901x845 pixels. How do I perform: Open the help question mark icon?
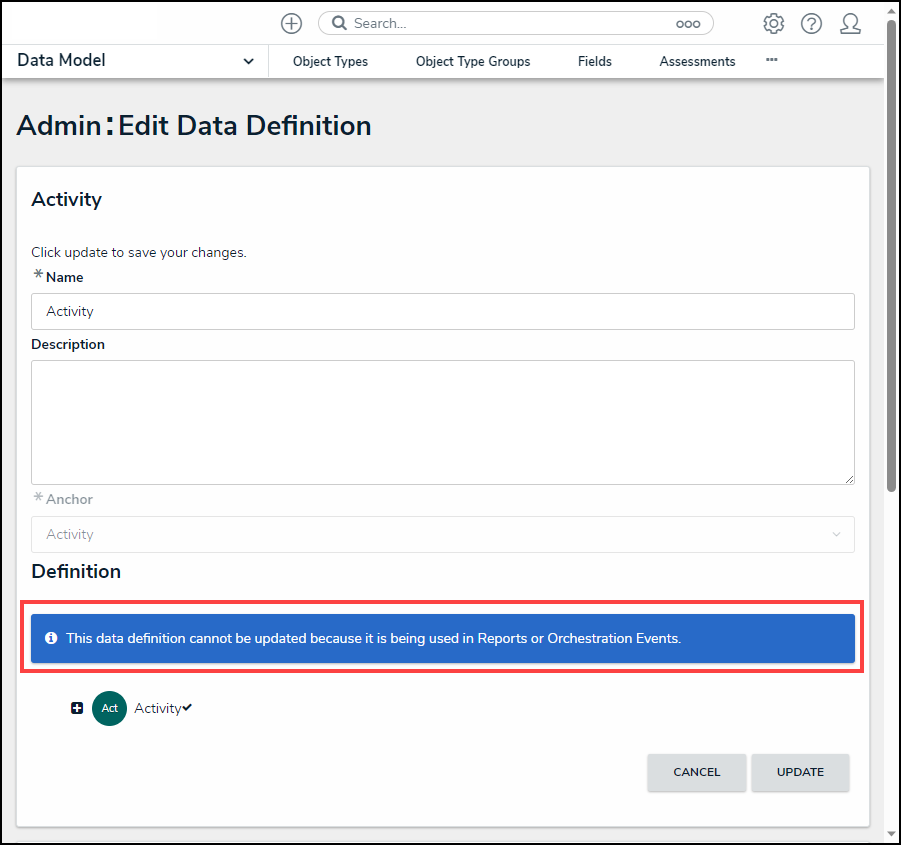pyautogui.click(x=811, y=23)
